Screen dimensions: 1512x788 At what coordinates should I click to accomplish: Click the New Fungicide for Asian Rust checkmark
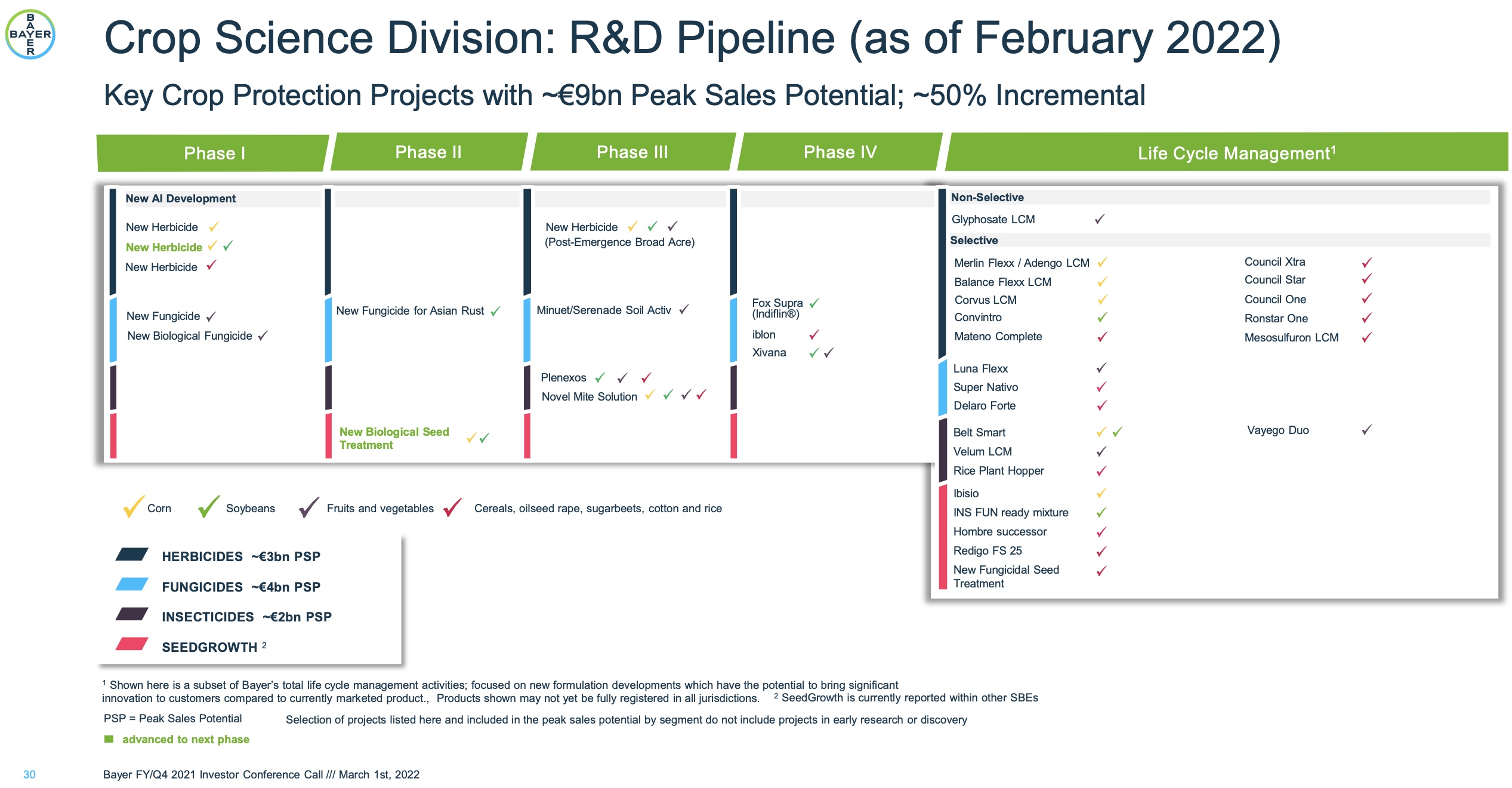[495, 311]
